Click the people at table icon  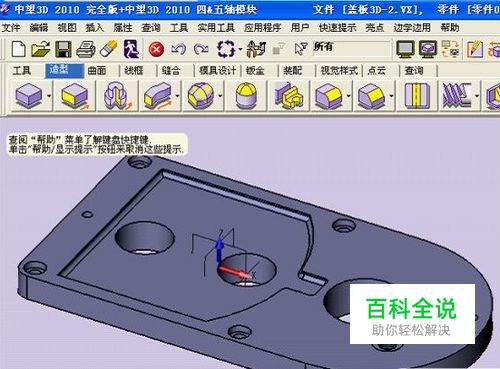pyautogui.click(x=256, y=49)
